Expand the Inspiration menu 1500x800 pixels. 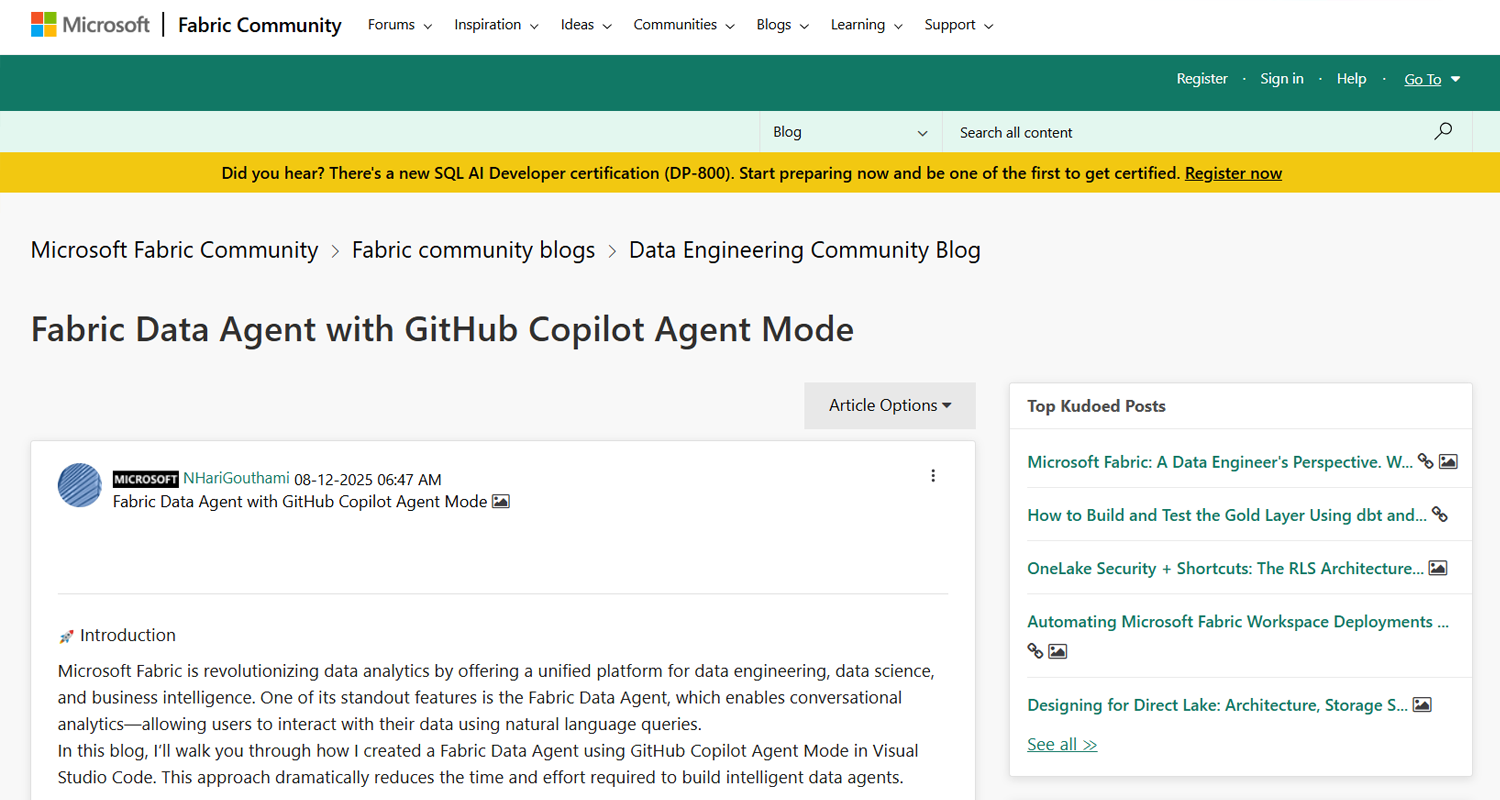point(496,25)
